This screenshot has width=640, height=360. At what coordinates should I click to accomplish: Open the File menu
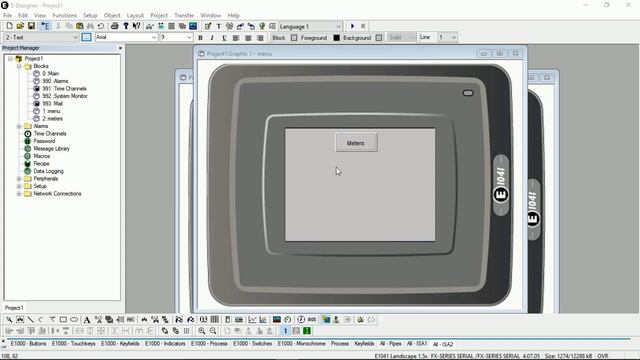click(7, 16)
